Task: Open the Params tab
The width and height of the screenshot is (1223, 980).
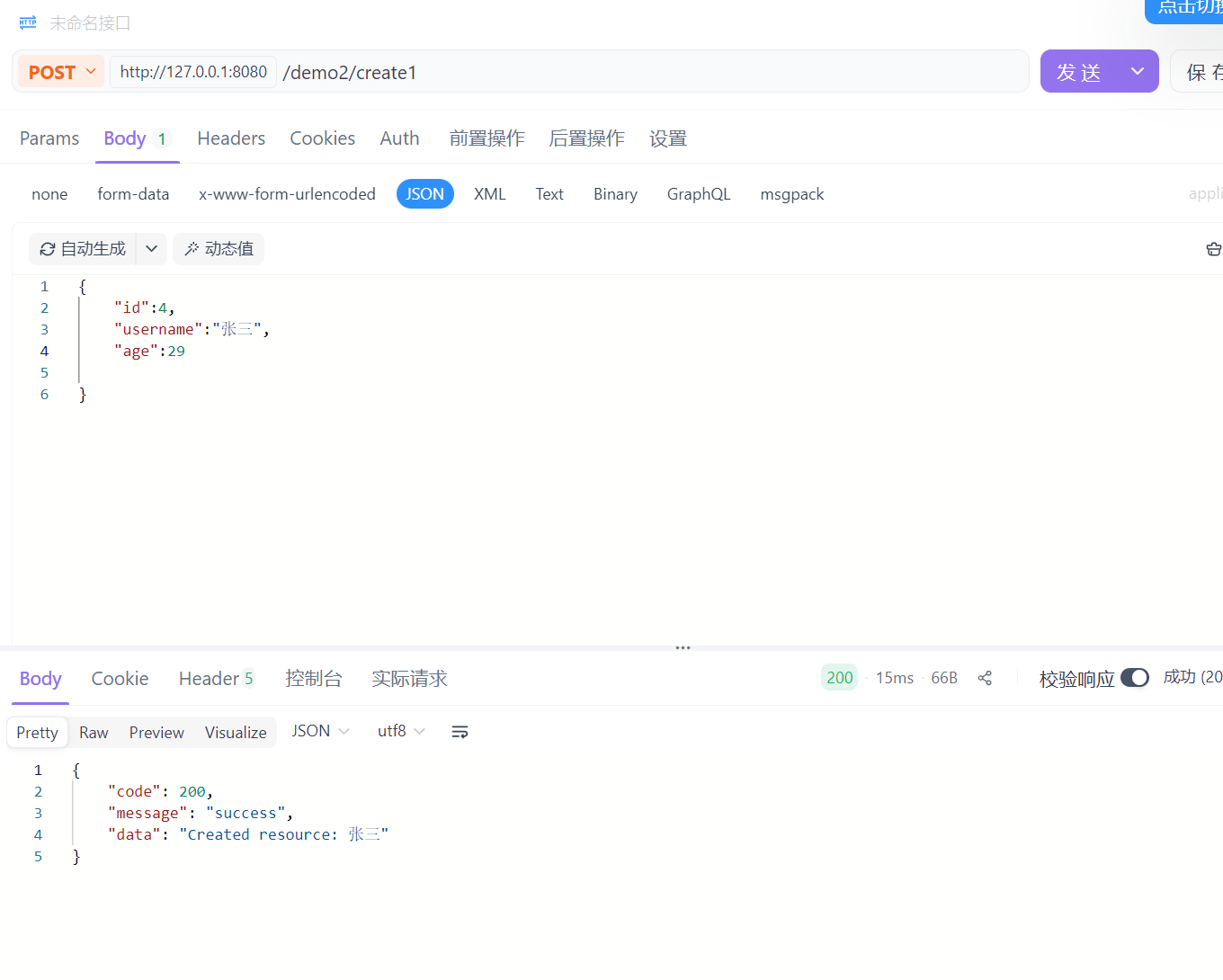Action: click(49, 138)
